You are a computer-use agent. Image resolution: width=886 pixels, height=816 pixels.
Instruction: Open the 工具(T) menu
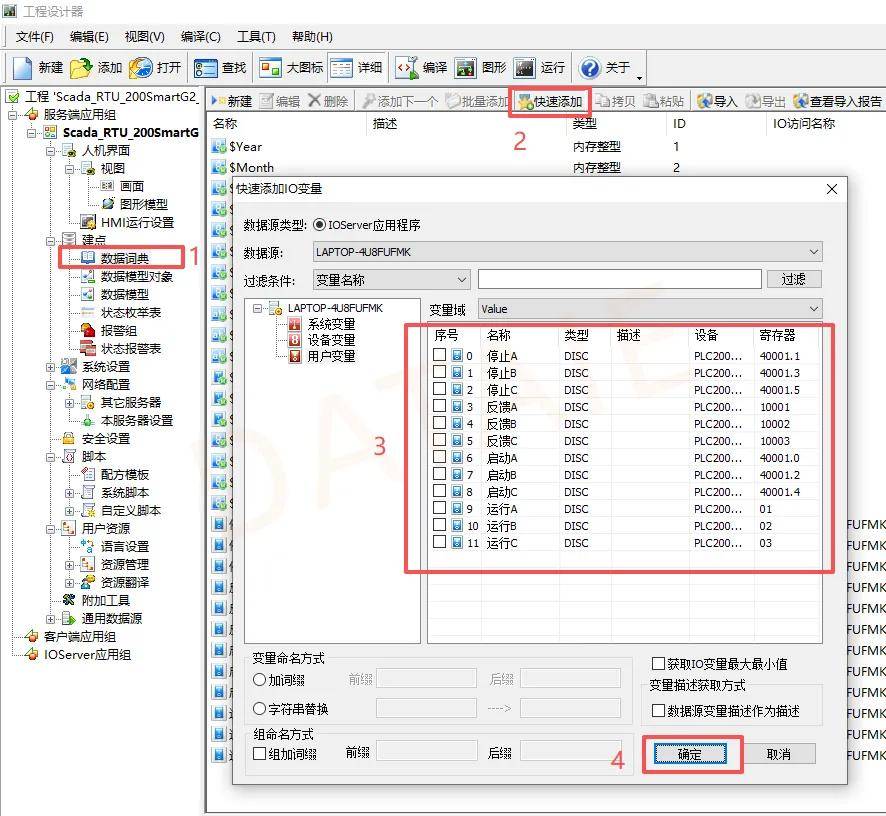coord(256,37)
